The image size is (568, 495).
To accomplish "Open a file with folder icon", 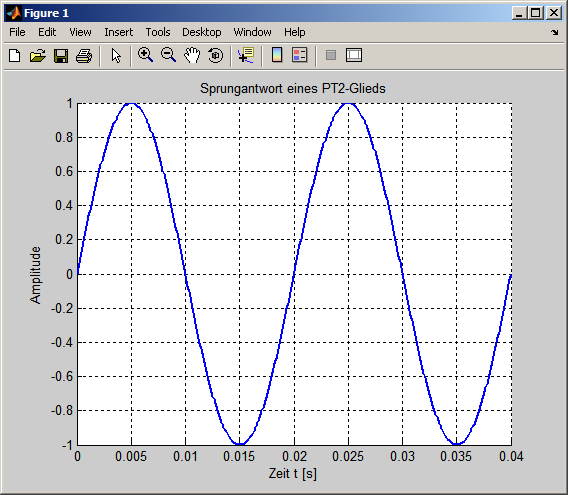I will [38, 56].
